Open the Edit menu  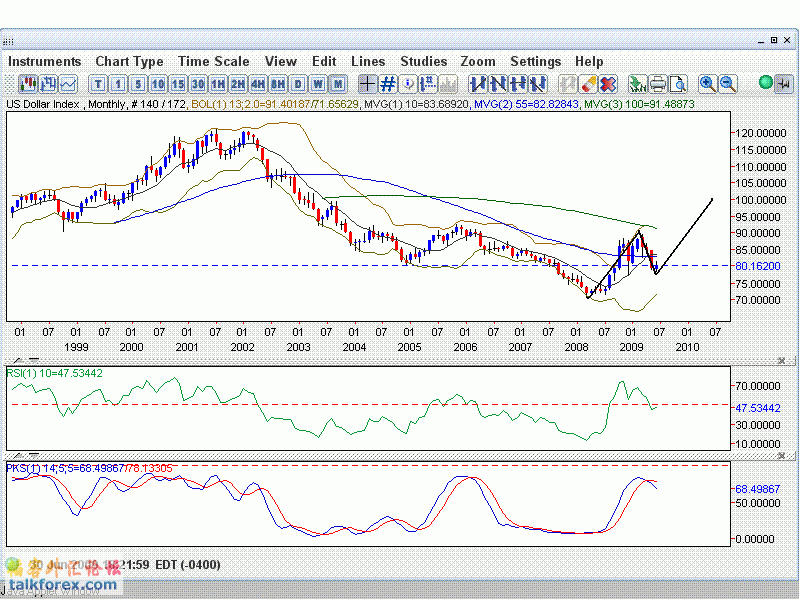coord(324,61)
